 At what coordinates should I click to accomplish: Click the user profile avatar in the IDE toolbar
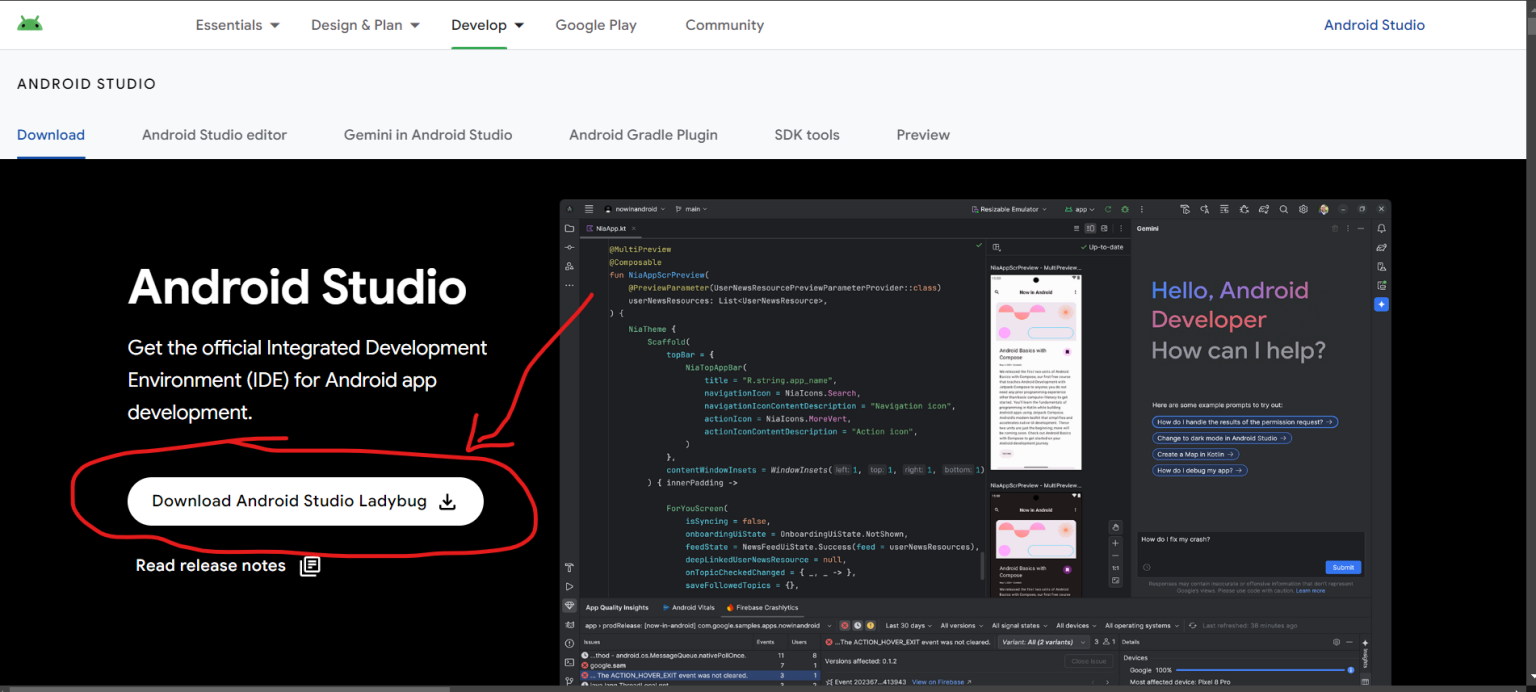pyautogui.click(x=1323, y=209)
